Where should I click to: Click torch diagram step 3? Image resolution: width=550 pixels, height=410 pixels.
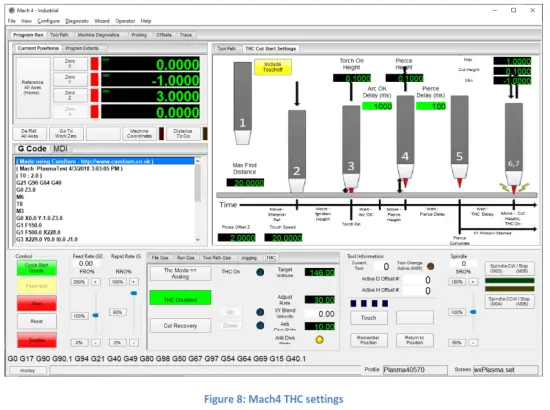point(351,149)
